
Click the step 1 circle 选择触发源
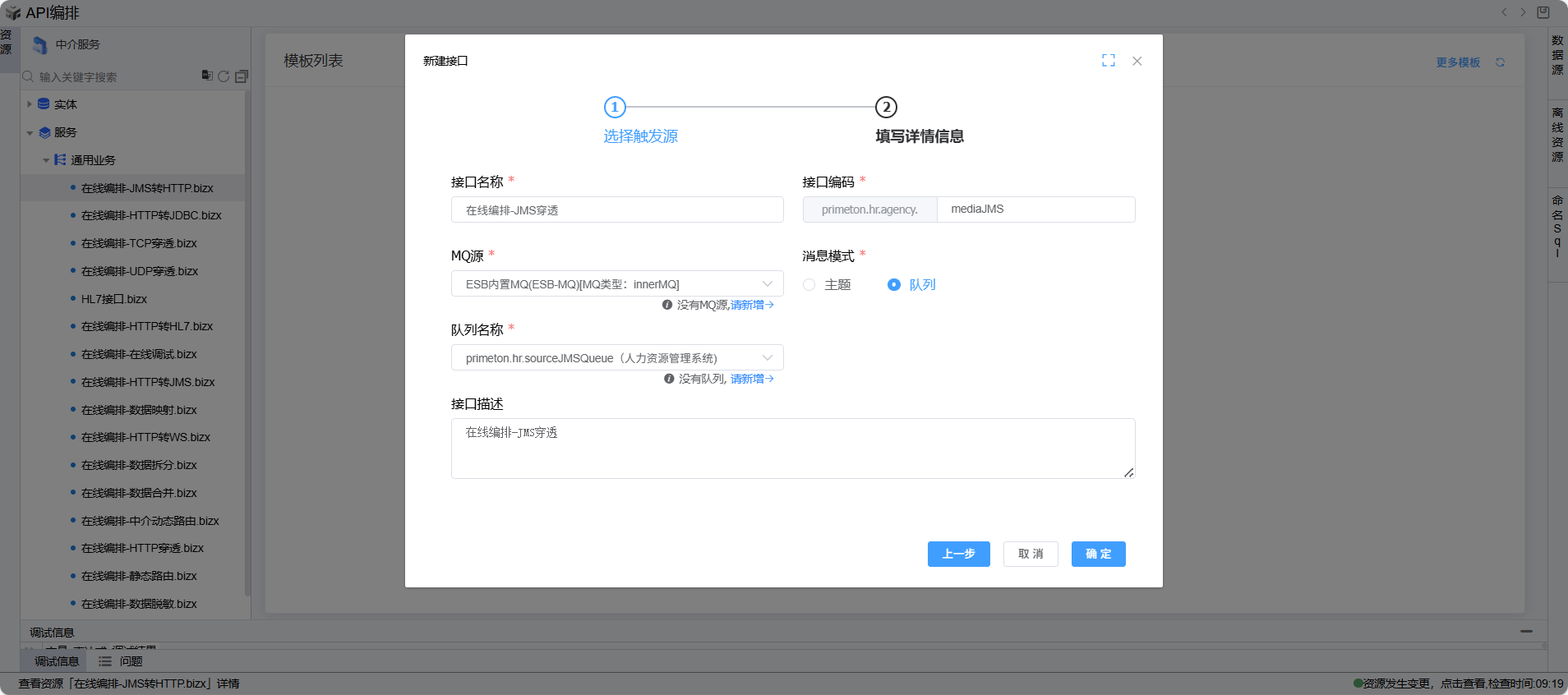coord(615,108)
